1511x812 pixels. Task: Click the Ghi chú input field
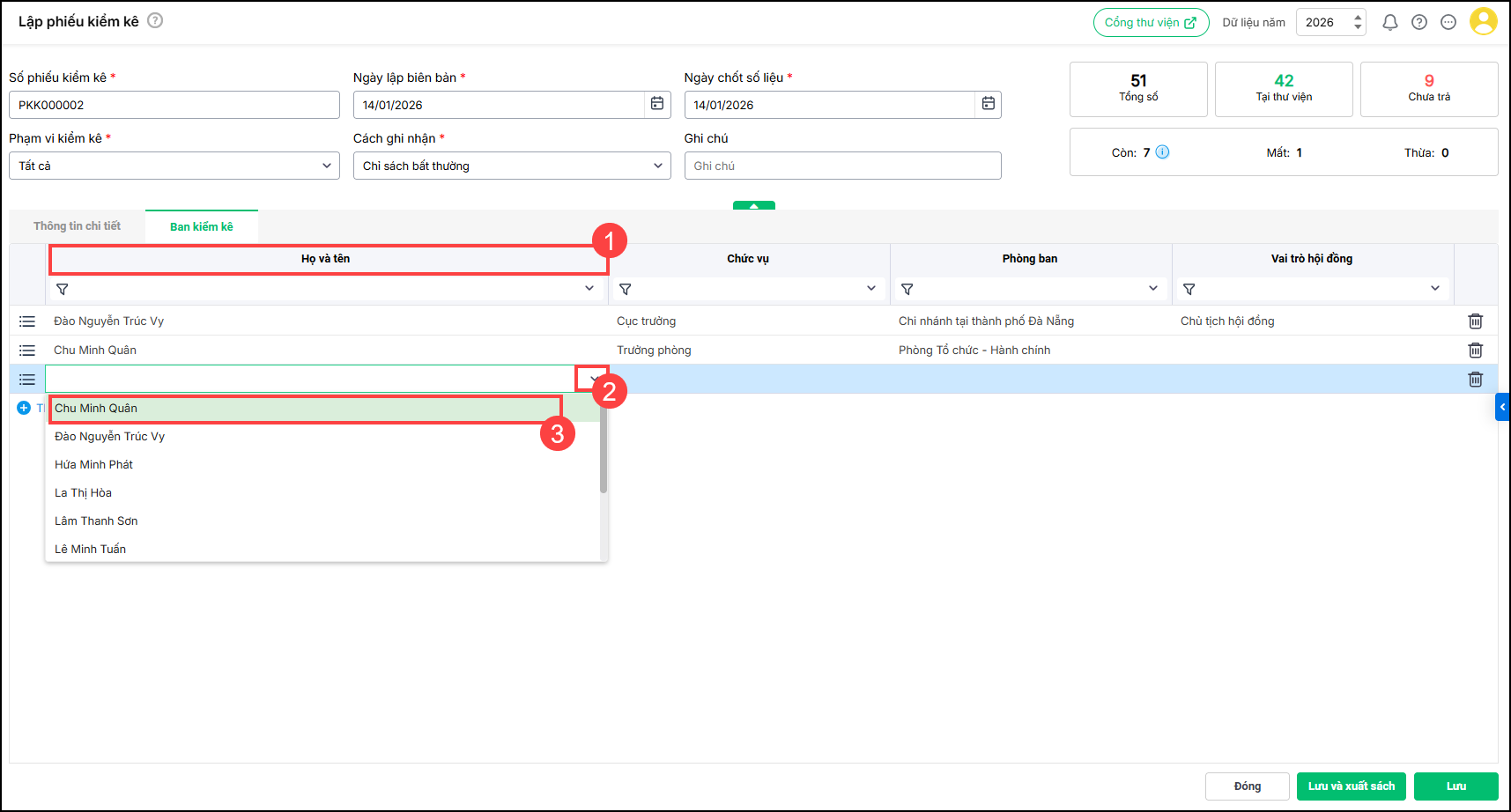point(842,166)
